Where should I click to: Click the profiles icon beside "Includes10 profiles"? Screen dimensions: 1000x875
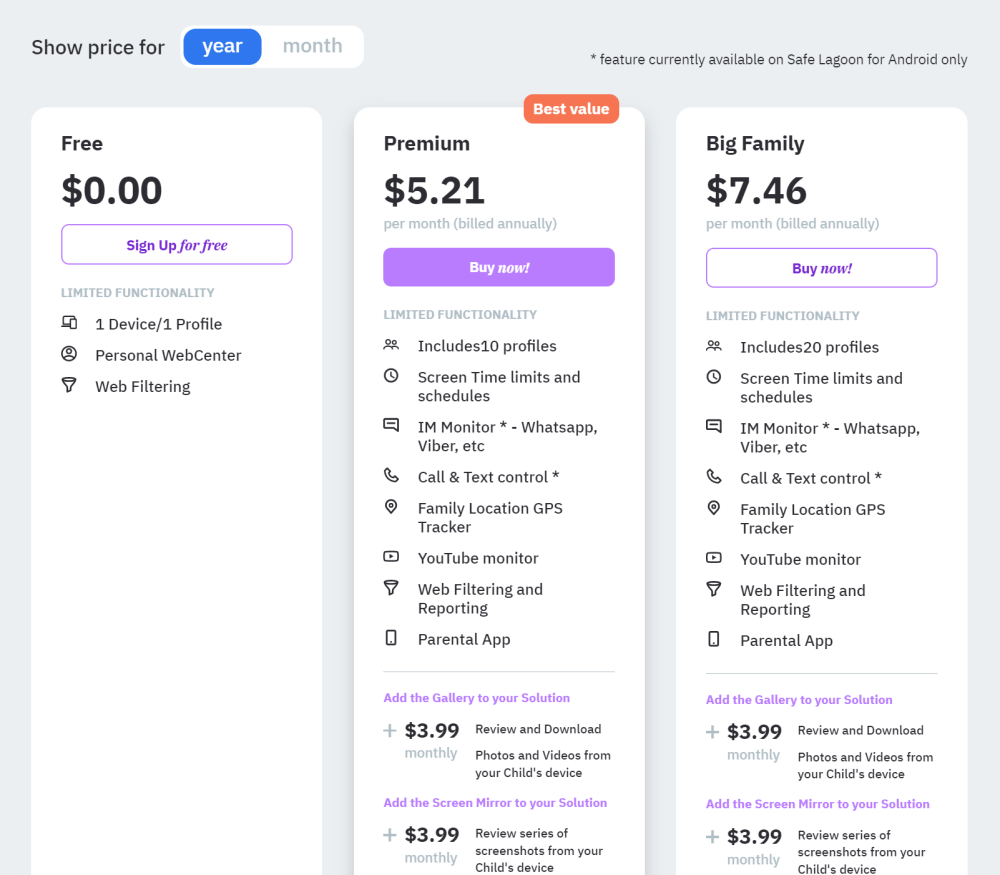point(391,345)
